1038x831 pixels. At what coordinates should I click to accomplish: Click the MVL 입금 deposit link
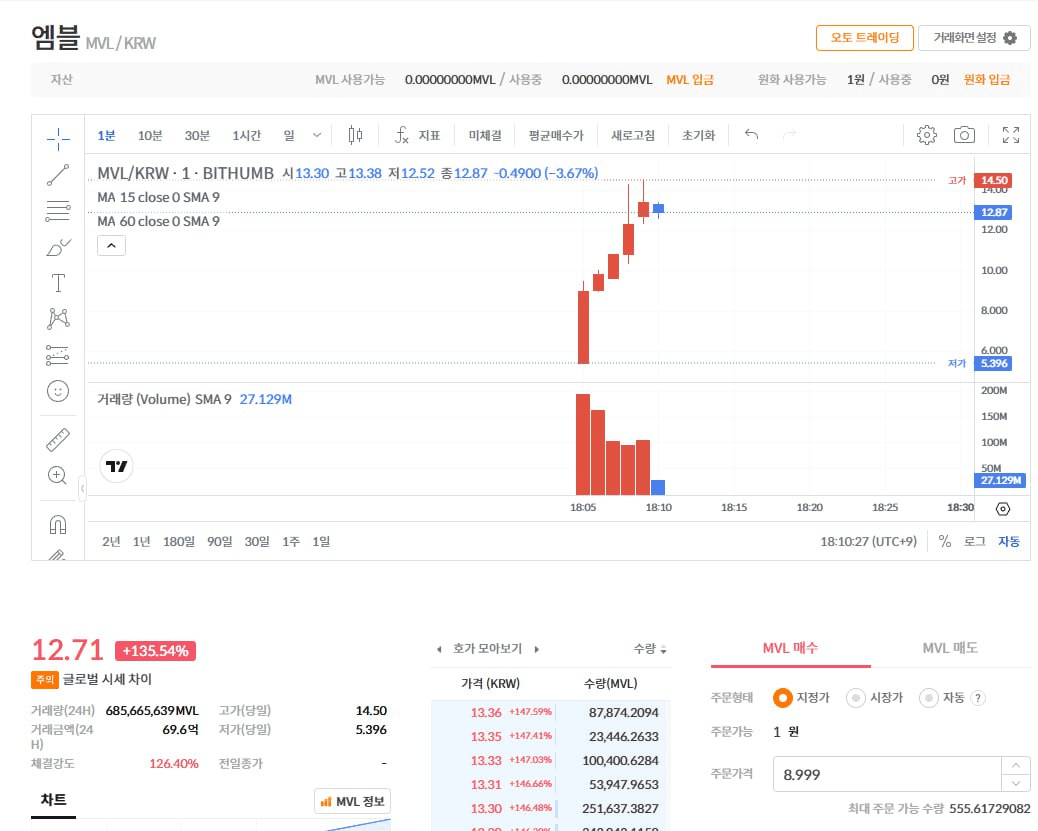[690, 79]
